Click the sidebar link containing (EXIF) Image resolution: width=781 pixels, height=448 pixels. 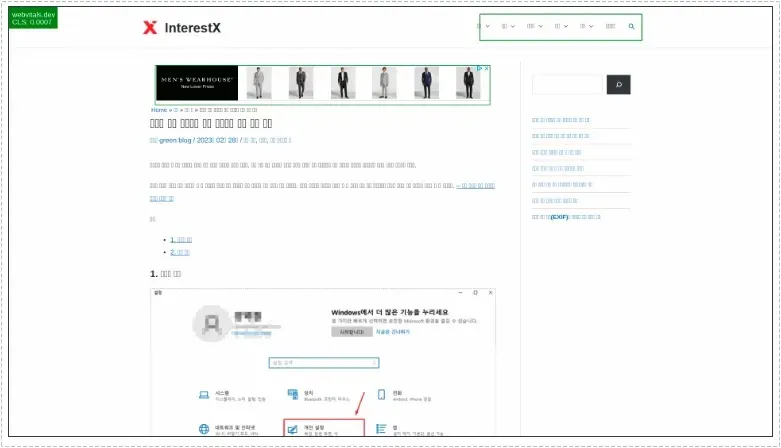566,217
